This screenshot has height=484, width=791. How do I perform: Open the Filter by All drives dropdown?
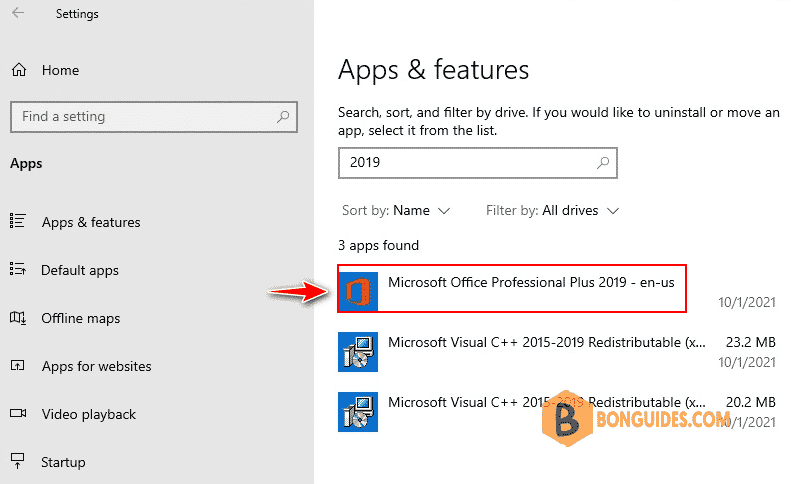pyautogui.click(x=553, y=211)
